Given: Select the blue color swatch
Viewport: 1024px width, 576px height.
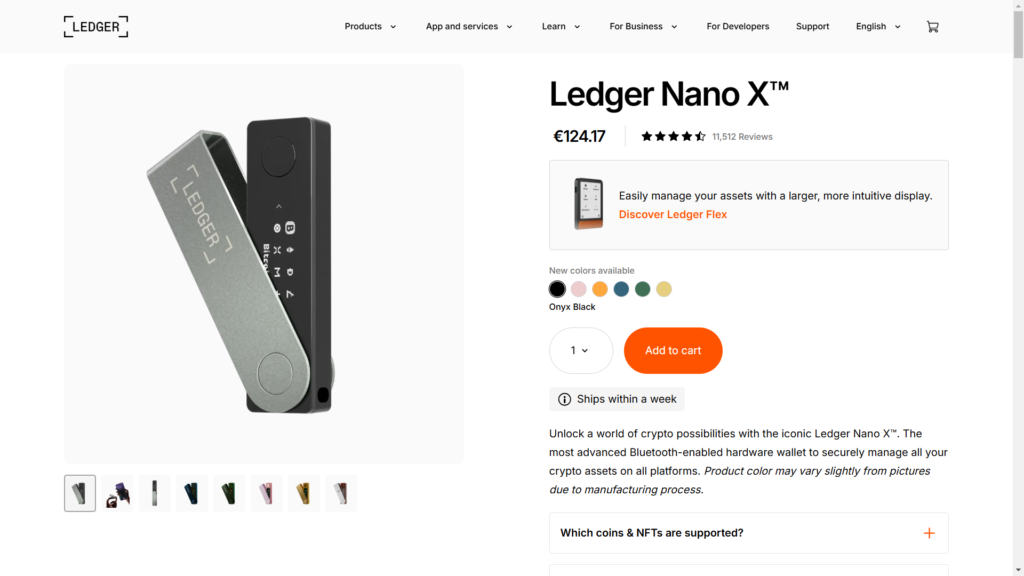Looking at the screenshot, I should coord(621,289).
